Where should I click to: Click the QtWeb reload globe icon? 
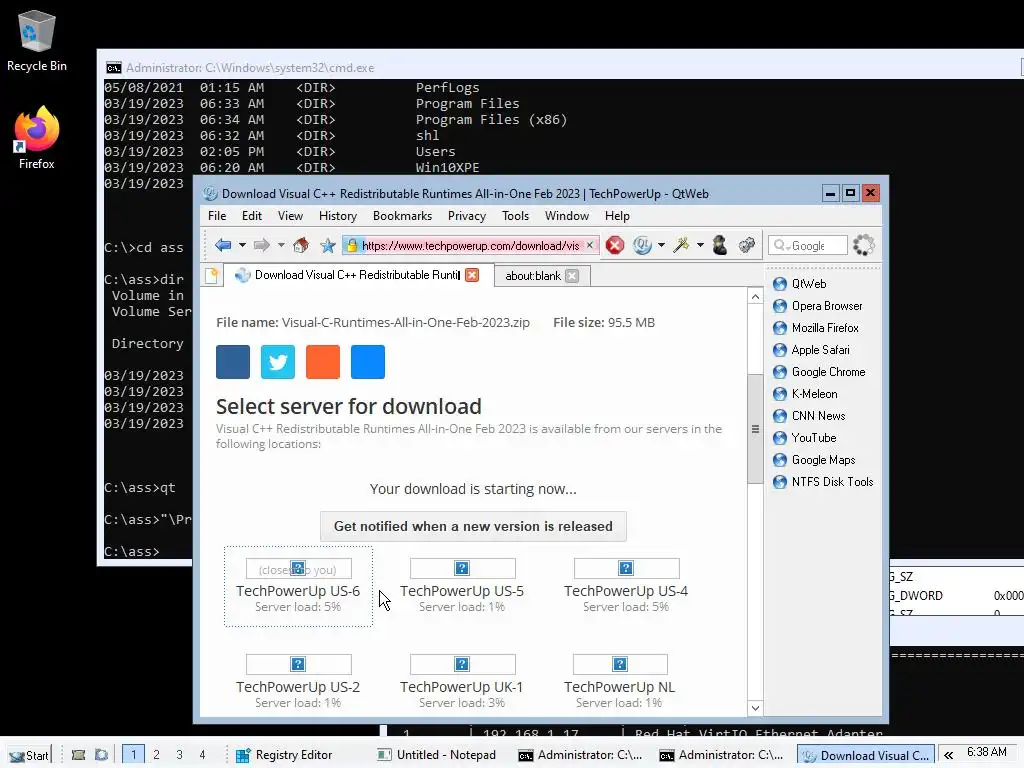[642, 246]
